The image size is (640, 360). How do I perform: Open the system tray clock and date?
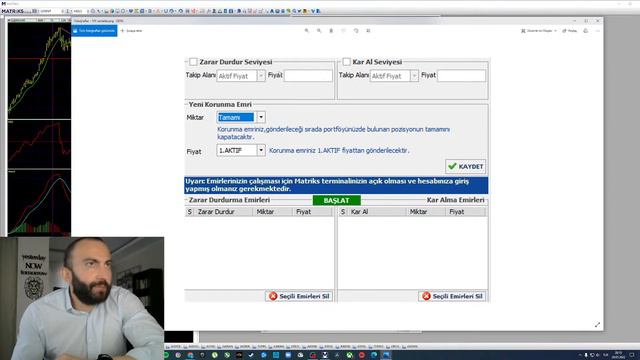tap(618, 355)
